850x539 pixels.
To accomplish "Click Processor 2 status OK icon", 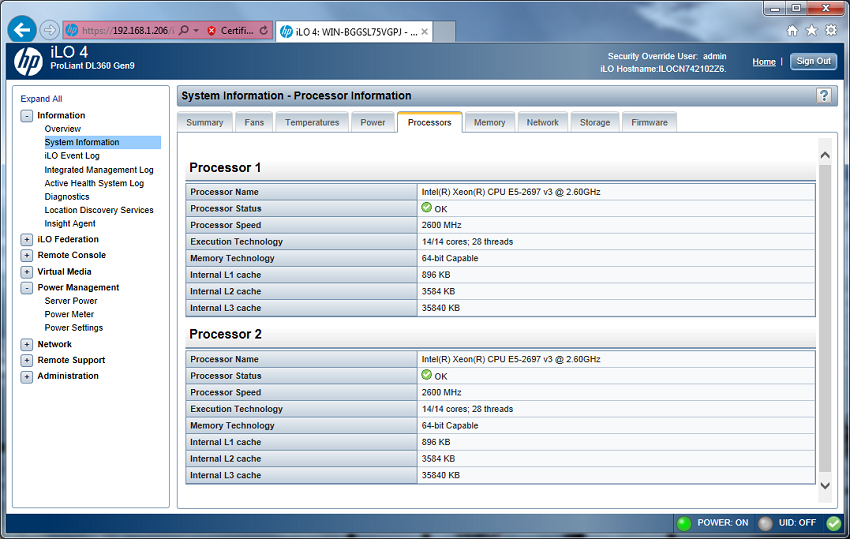I will coord(427,375).
